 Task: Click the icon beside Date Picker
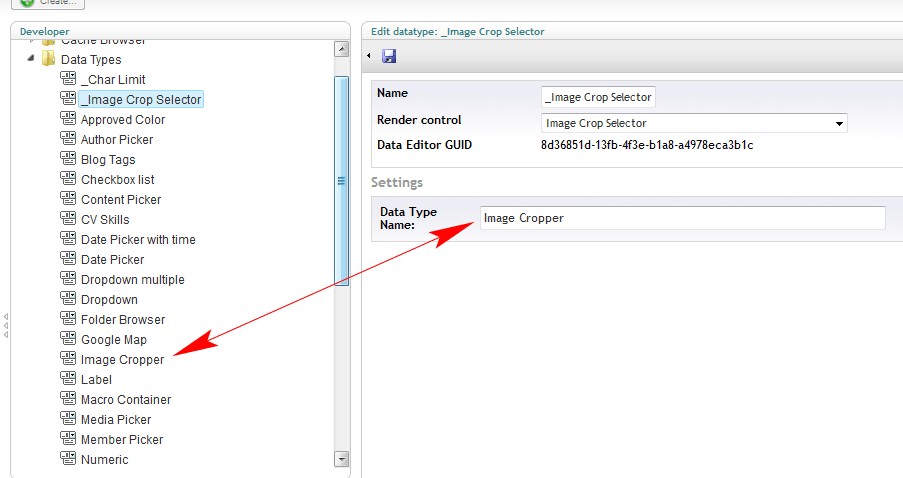[68, 259]
